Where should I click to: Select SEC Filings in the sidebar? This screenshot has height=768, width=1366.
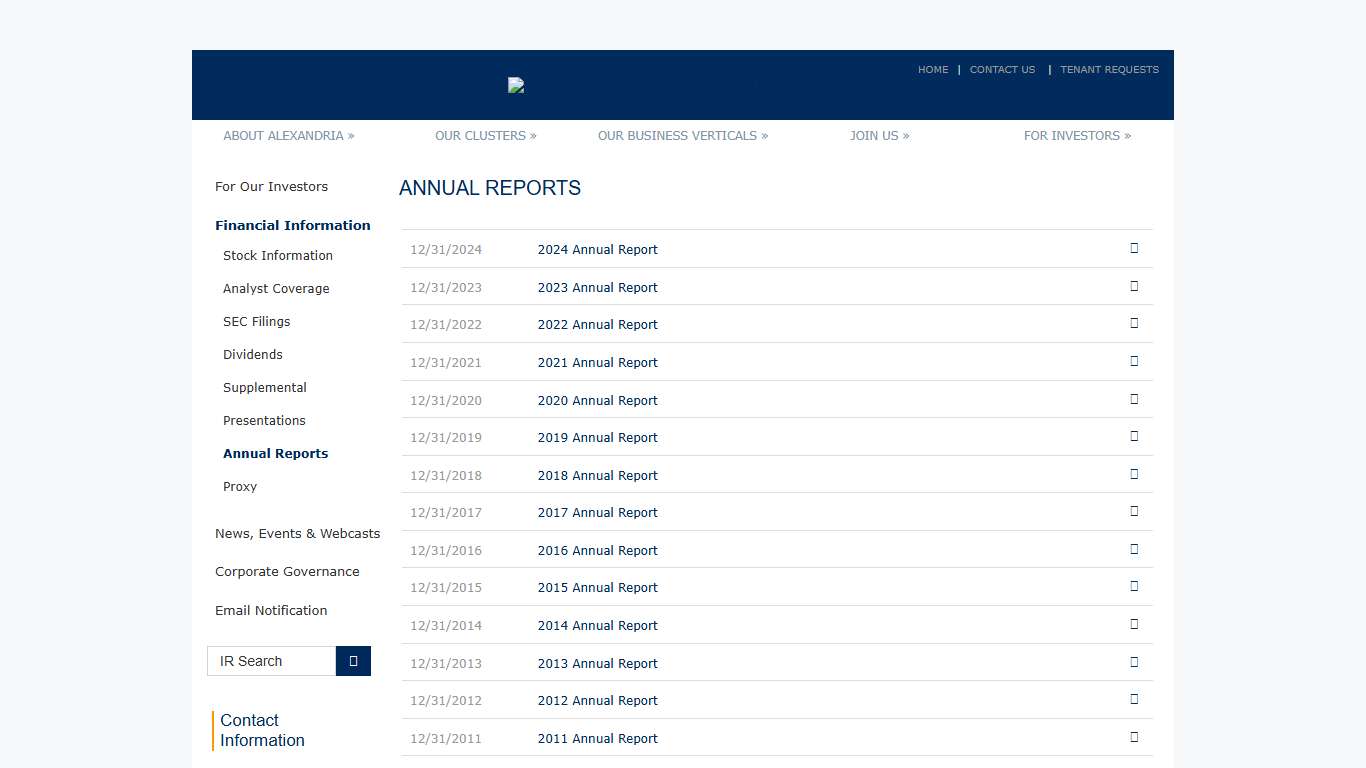click(257, 321)
